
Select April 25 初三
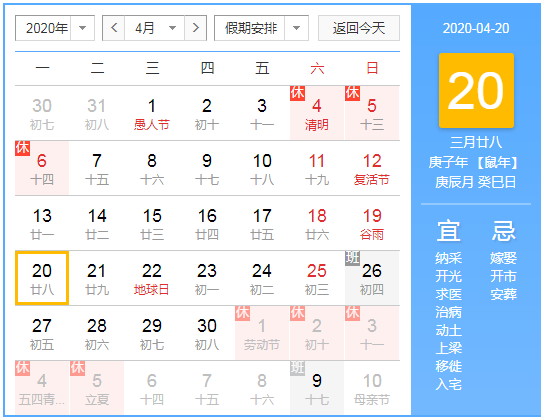[x=317, y=278]
